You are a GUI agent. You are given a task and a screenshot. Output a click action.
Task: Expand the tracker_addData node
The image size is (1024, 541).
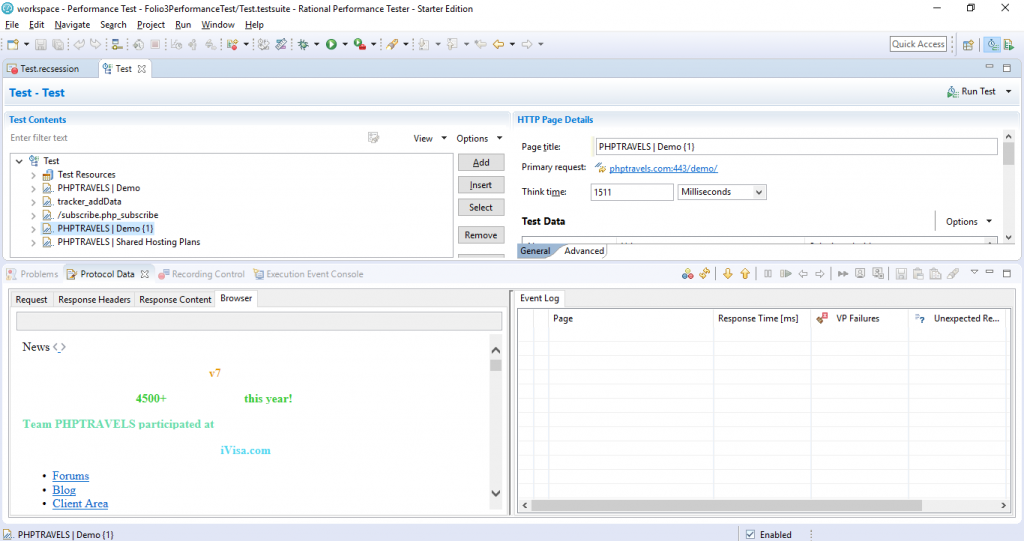33,202
